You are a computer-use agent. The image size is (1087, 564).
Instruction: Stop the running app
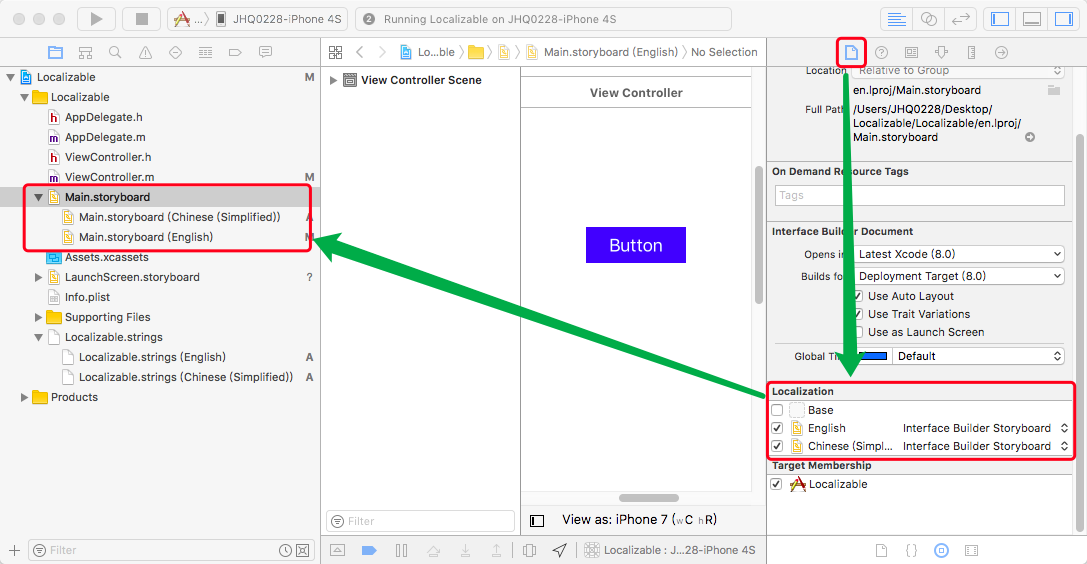pos(141,19)
